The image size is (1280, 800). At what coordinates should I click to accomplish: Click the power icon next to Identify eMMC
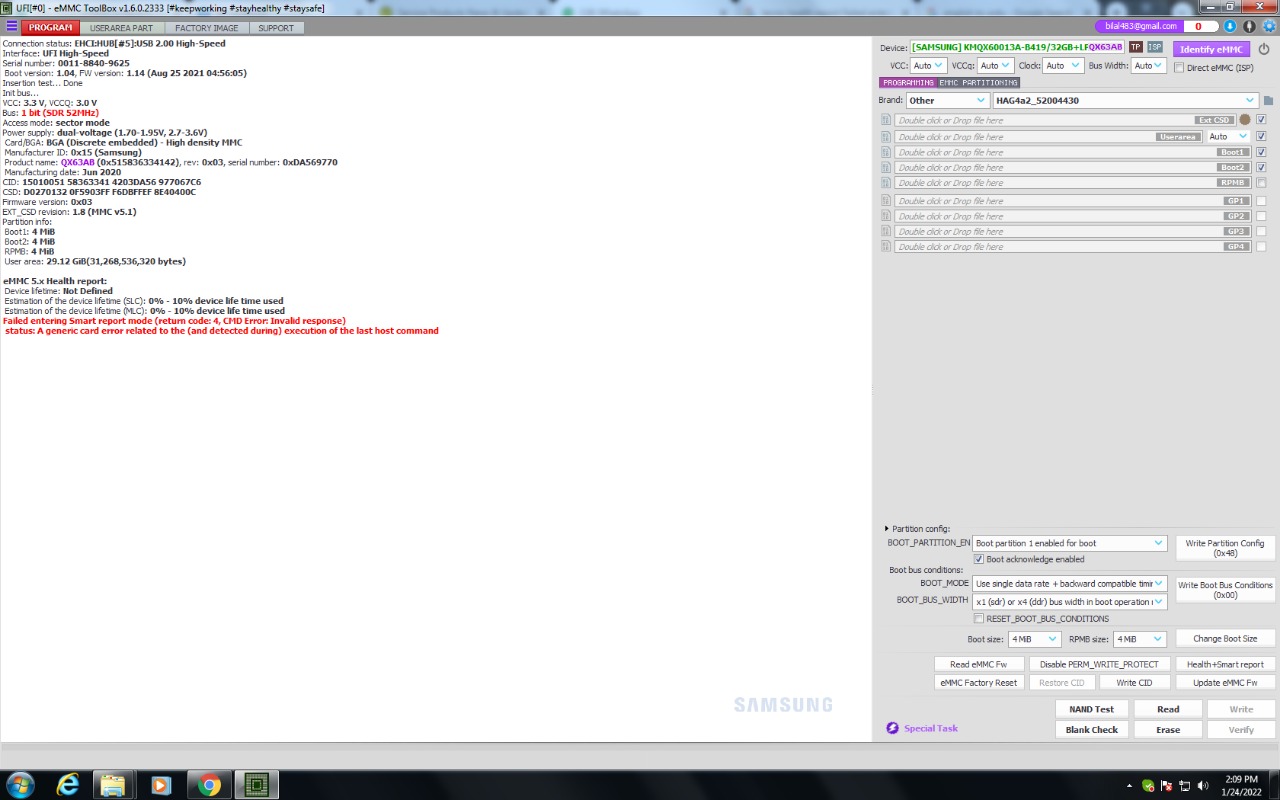tap(1264, 49)
